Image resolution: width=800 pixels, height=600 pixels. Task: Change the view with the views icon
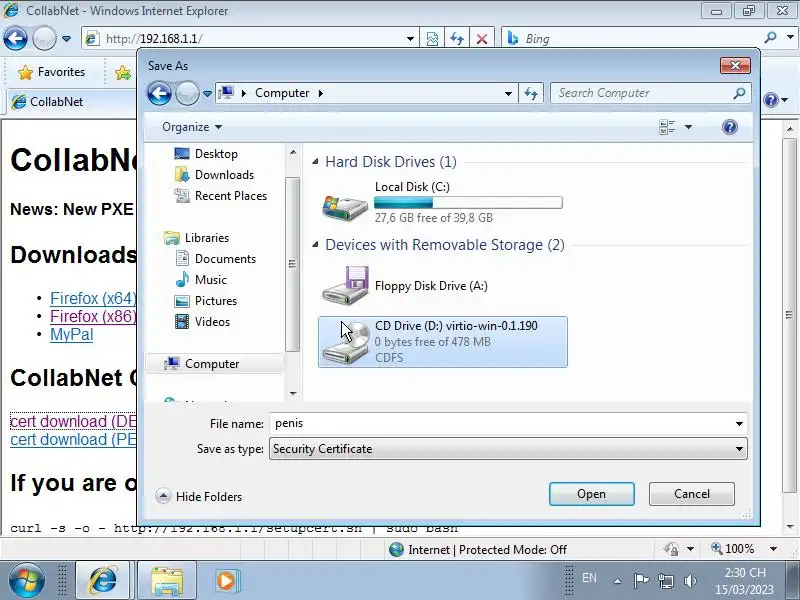(667, 127)
